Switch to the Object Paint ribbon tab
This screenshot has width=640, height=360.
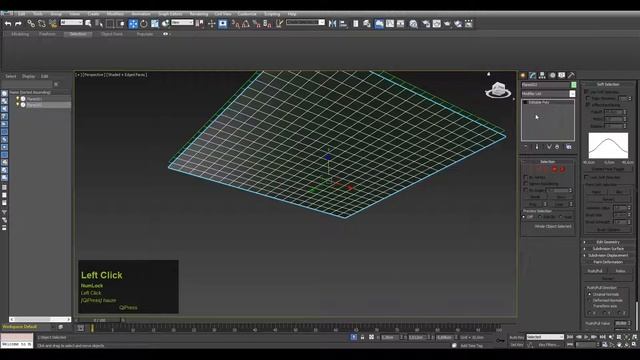click(x=112, y=34)
